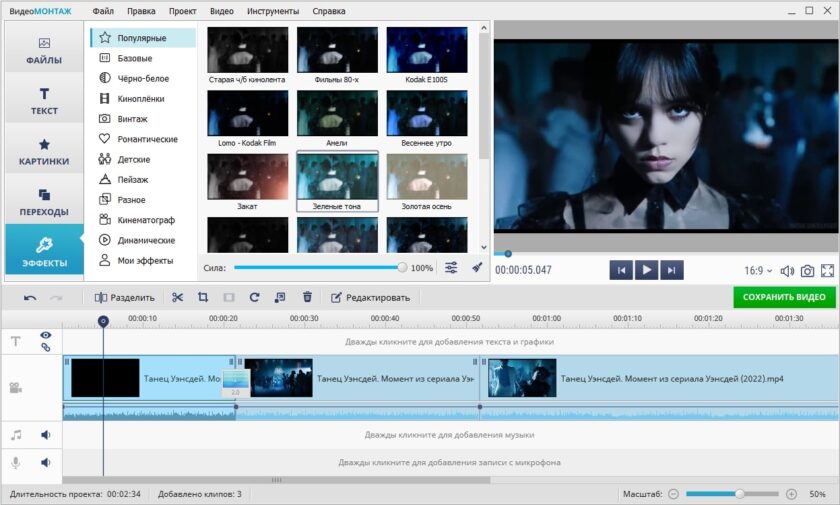Take a snapshot with the camera icon
The width and height of the screenshot is (840, 505).
(x=807, y=270)
